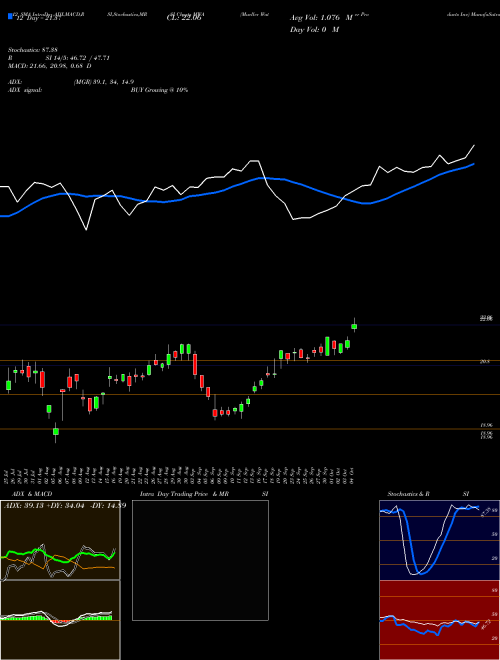
Task: Select the Avg Vol 1.076 M readout
Action: click(321, 18)
